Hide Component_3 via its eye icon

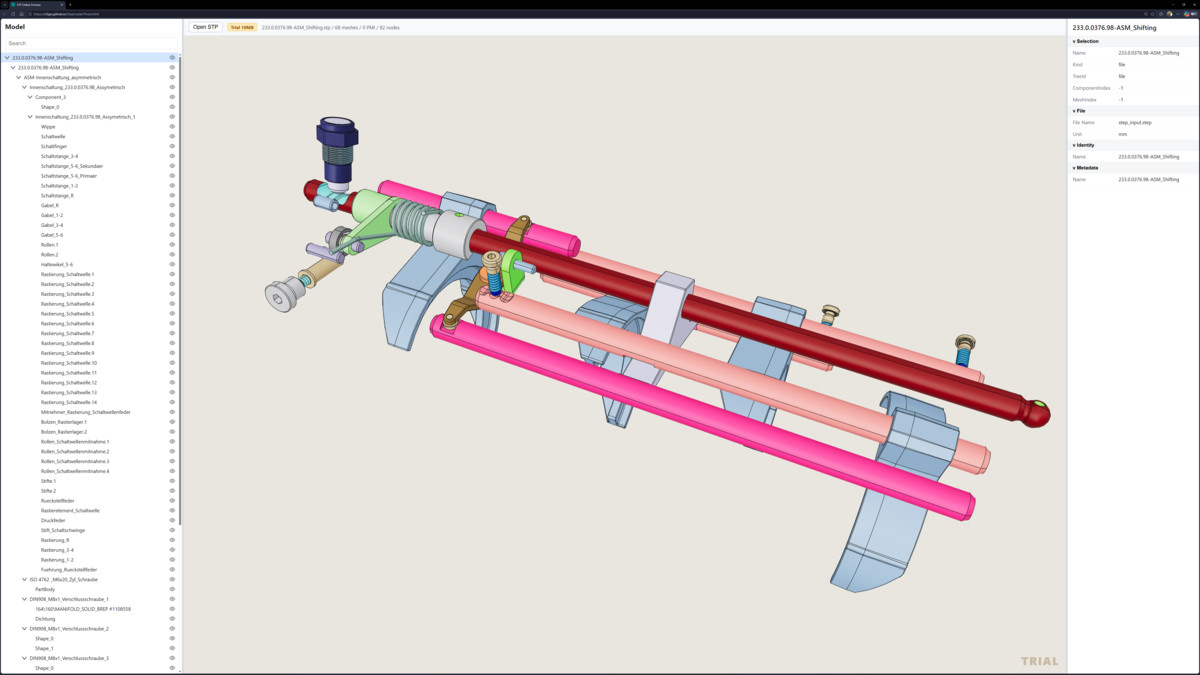[172, 97]
